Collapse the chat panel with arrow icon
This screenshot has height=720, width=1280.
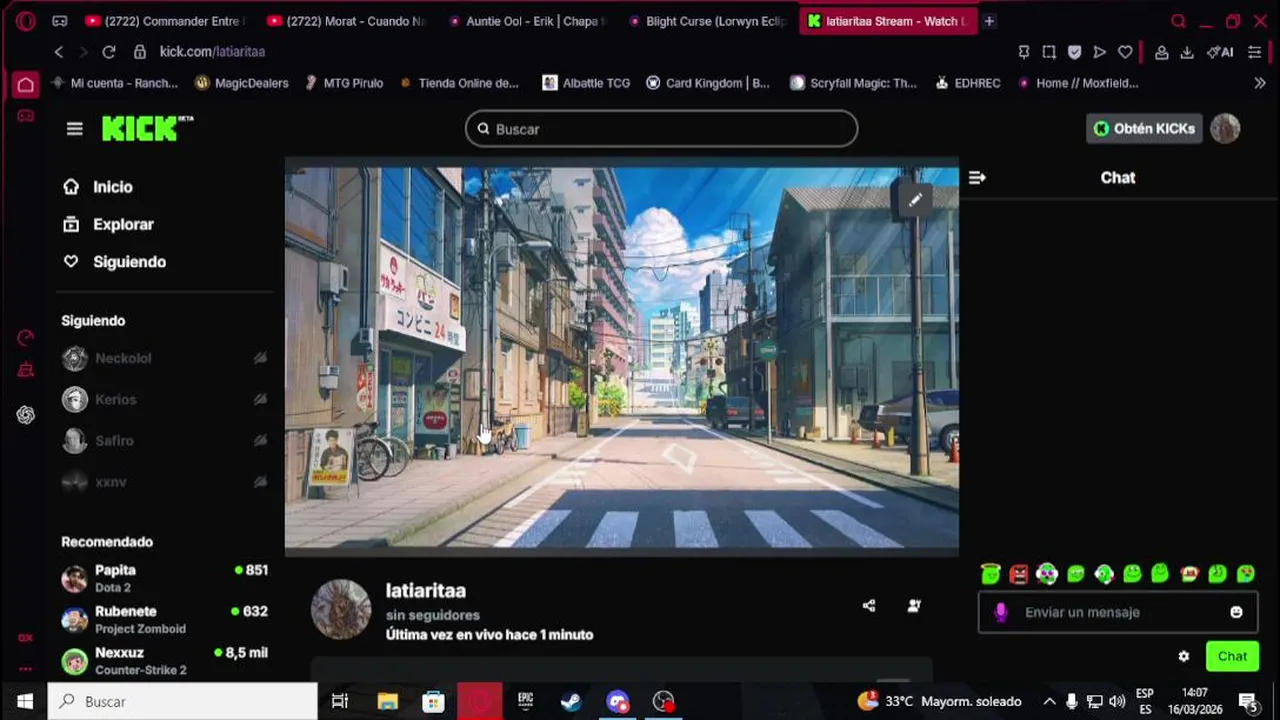pos(977,177)
